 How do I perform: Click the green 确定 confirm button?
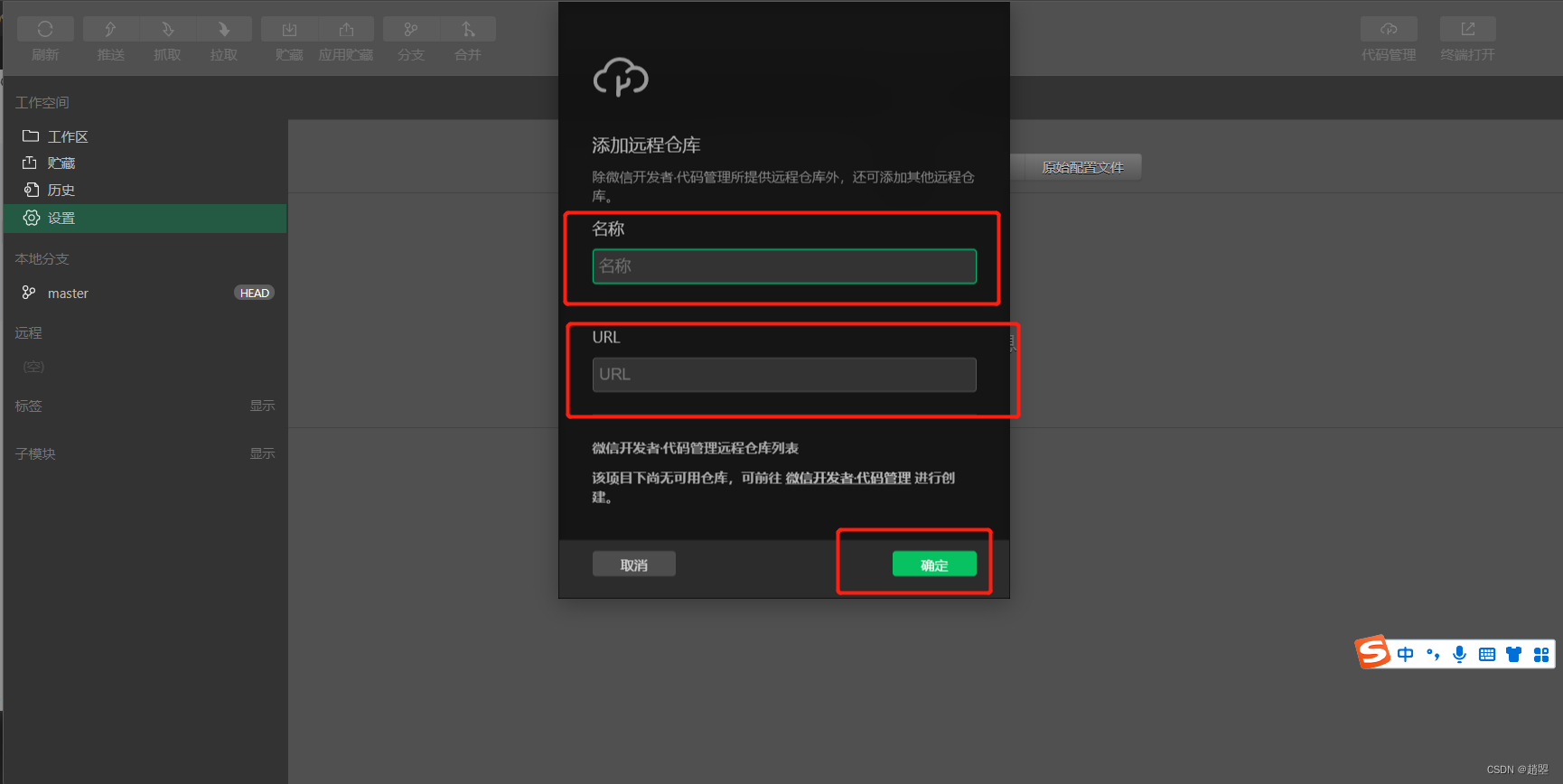pos(934,565)
